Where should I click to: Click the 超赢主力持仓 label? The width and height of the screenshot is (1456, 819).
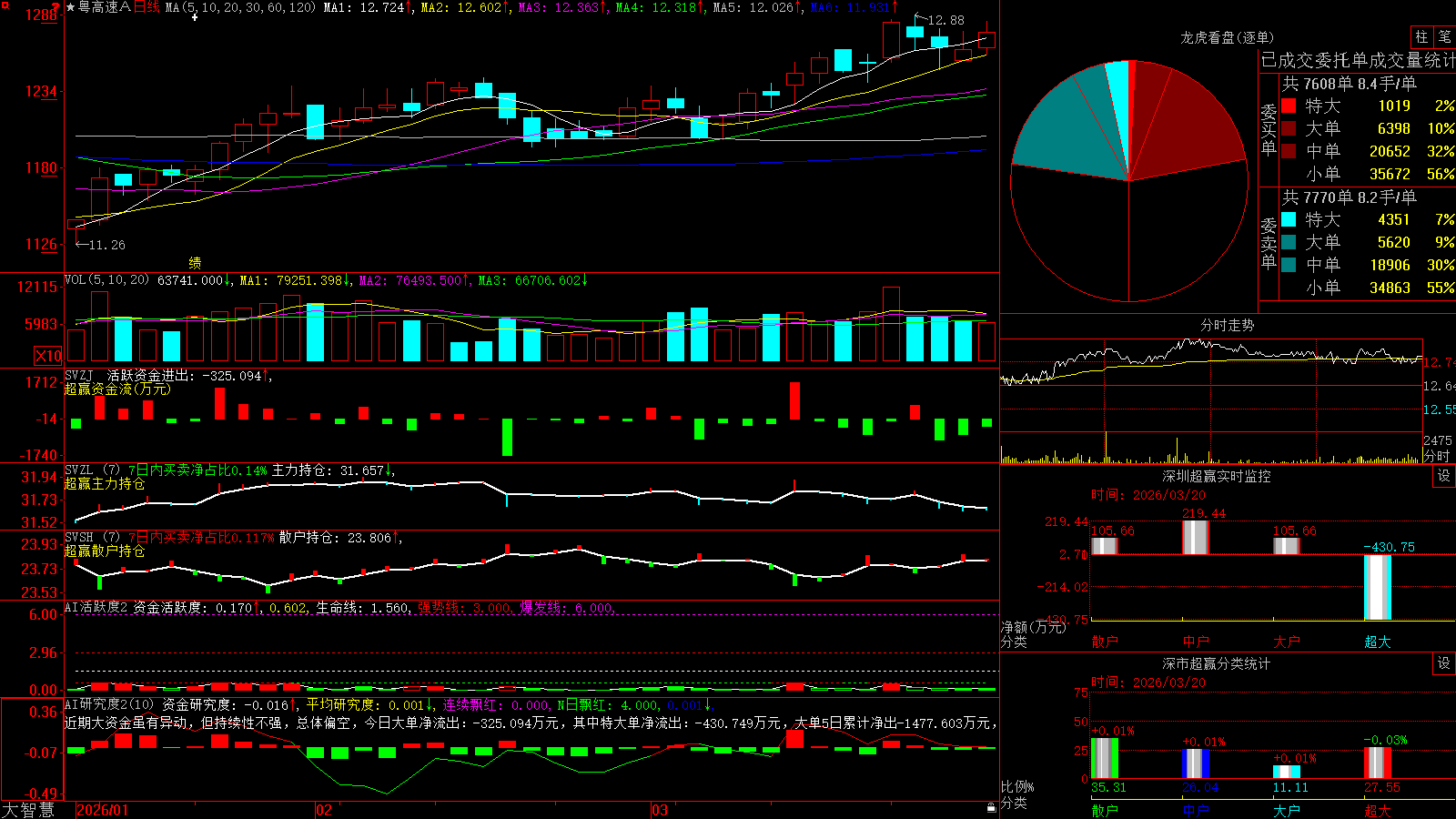tap(105, 483)
